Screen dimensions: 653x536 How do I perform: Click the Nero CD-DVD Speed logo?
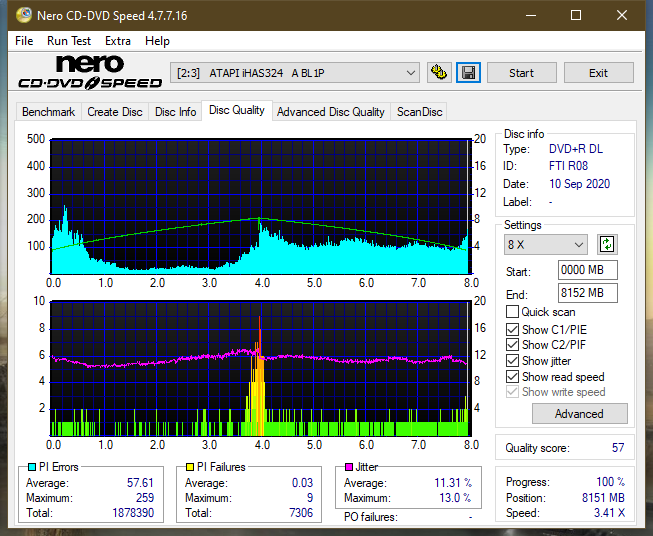pos(90,72)
